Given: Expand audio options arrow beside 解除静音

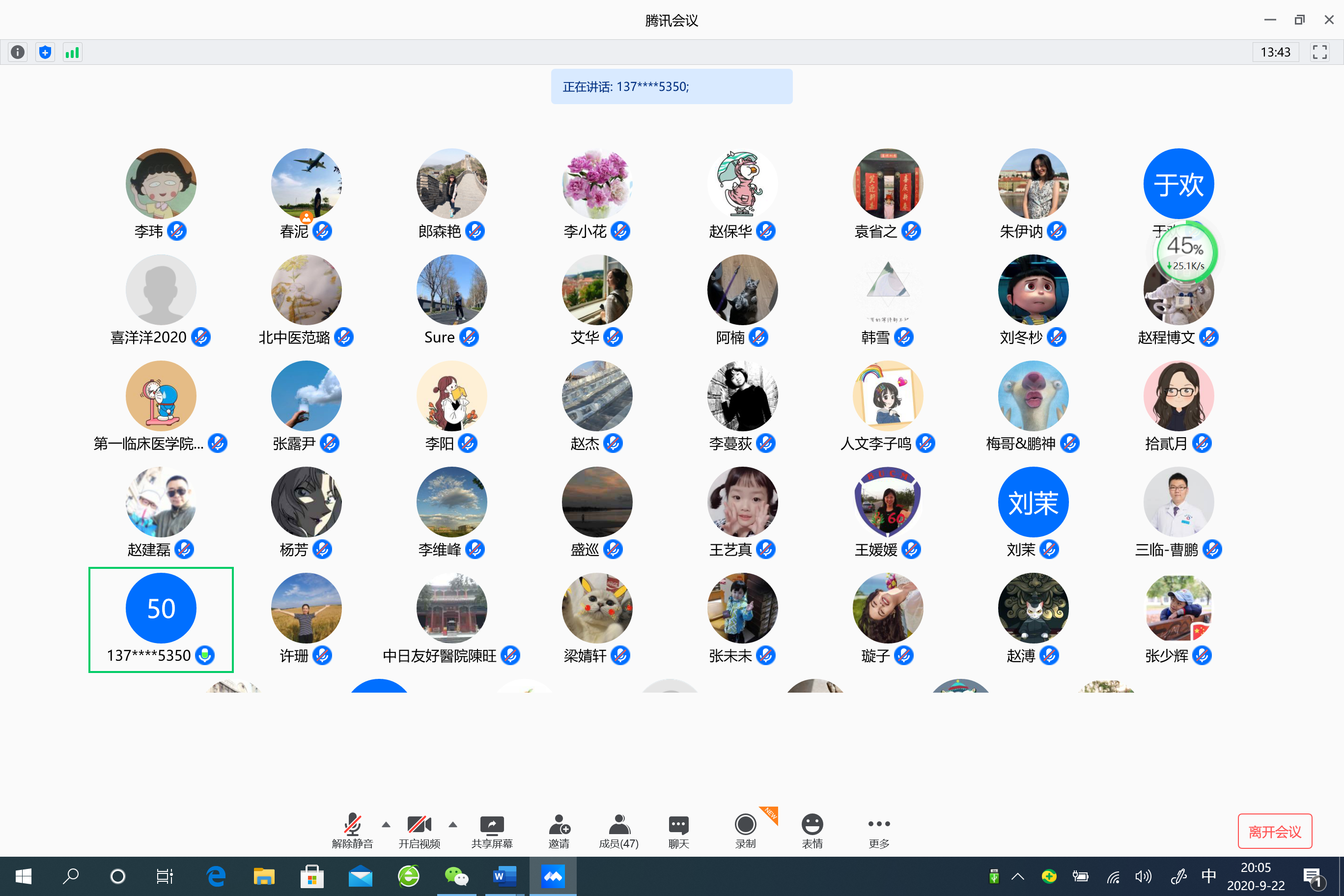Looking at the screenshot, I should pyautogui.click(x=386, y=825).
